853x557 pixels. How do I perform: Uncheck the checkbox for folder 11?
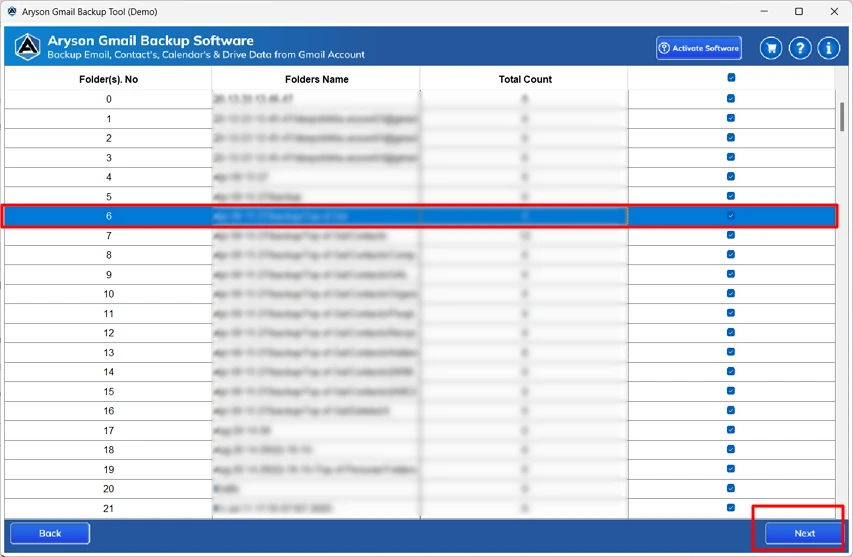tap(731, 313)
